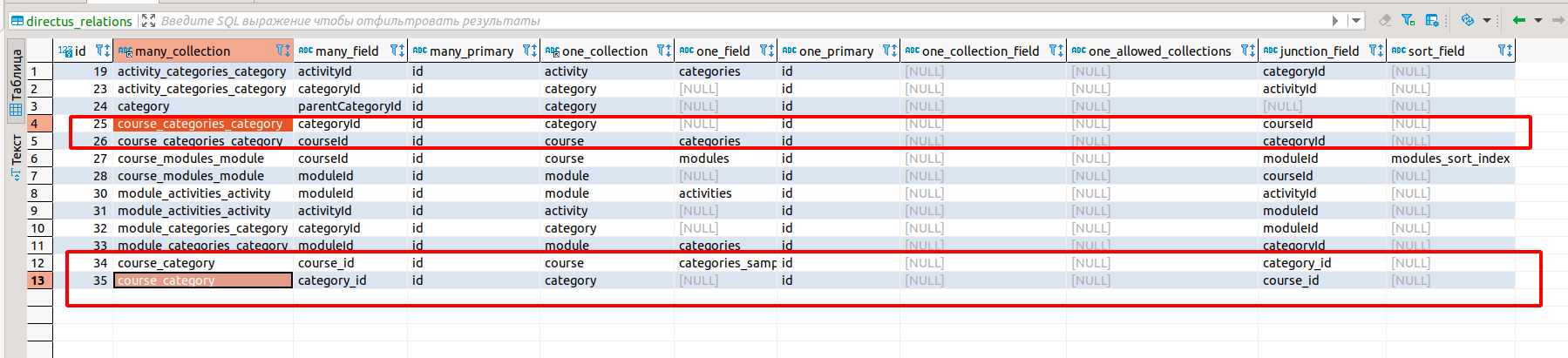Click the selected course_category cell in row 13
Viewport: 1568px width, 358px height.
(x=203, y=280)
